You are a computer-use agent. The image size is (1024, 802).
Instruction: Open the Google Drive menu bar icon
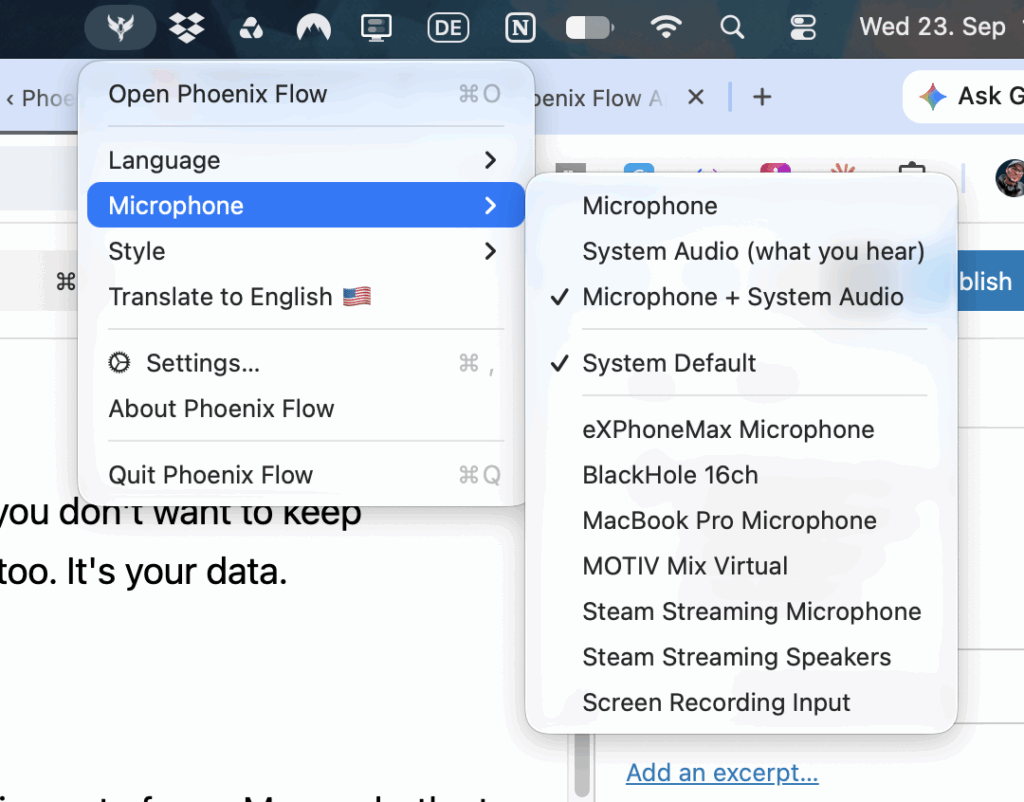pyautogui.click(x=251, y=28)
